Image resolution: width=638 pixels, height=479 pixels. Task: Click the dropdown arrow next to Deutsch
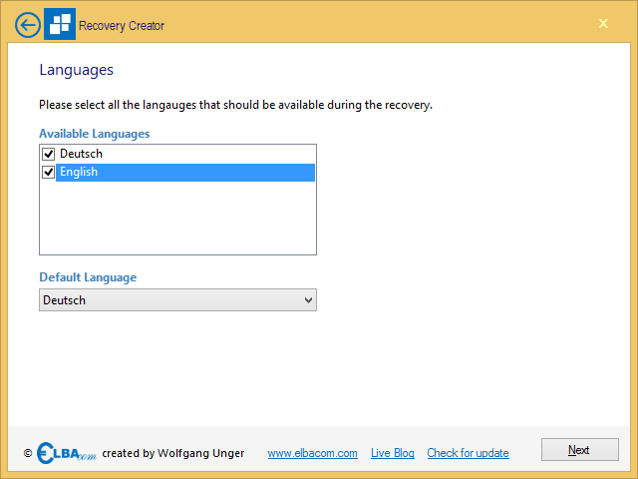tap(308, 300)
